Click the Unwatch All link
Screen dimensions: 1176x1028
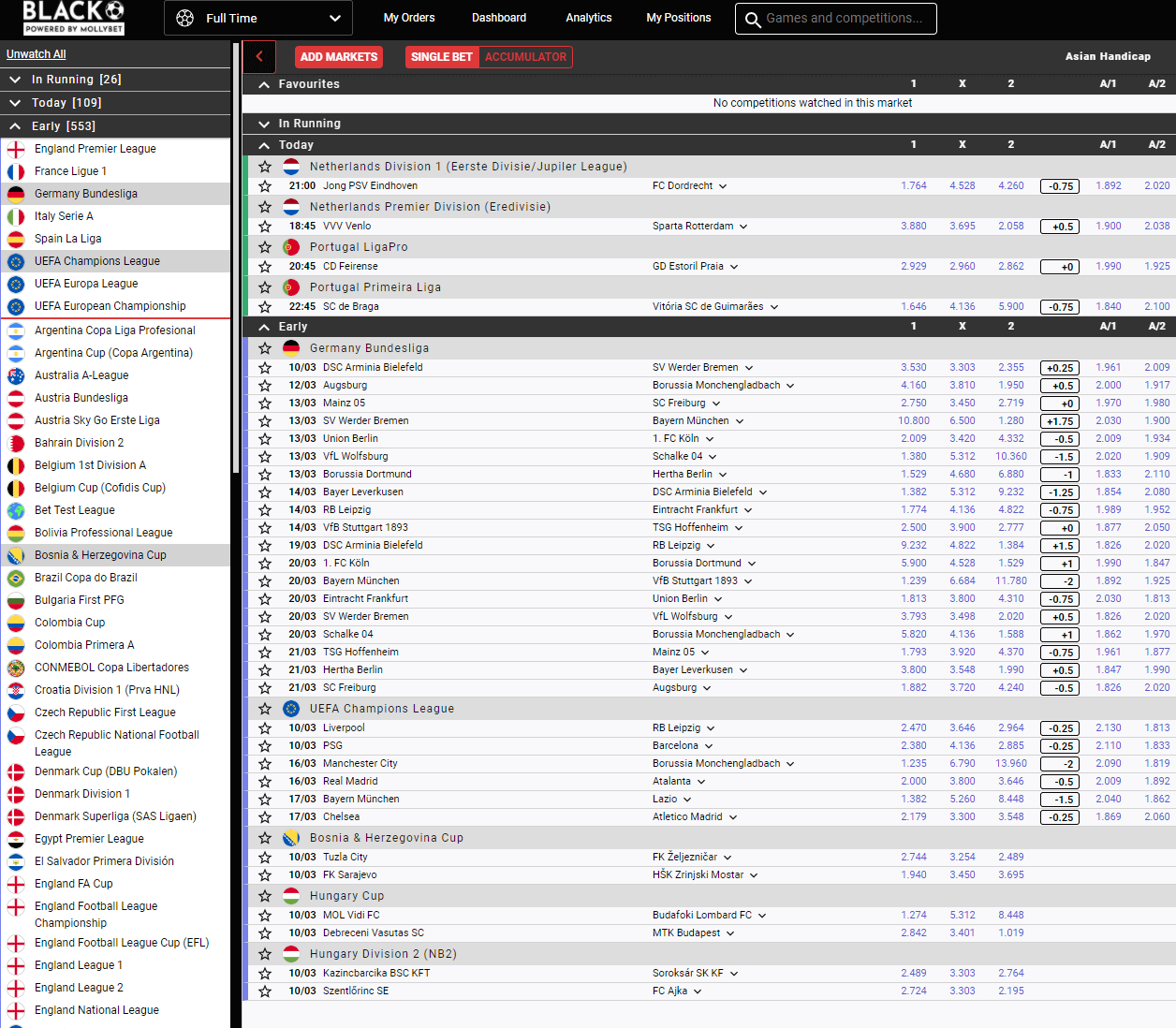(37, 54)
